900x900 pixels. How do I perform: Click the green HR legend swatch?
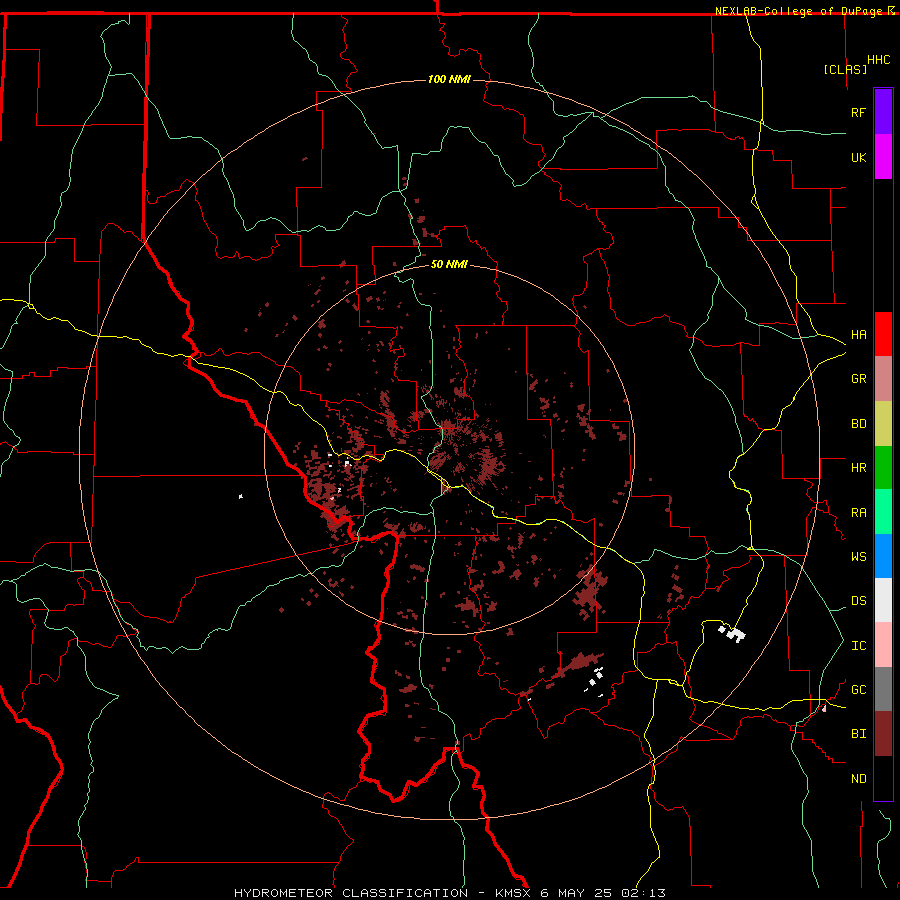tap(883, 468)
